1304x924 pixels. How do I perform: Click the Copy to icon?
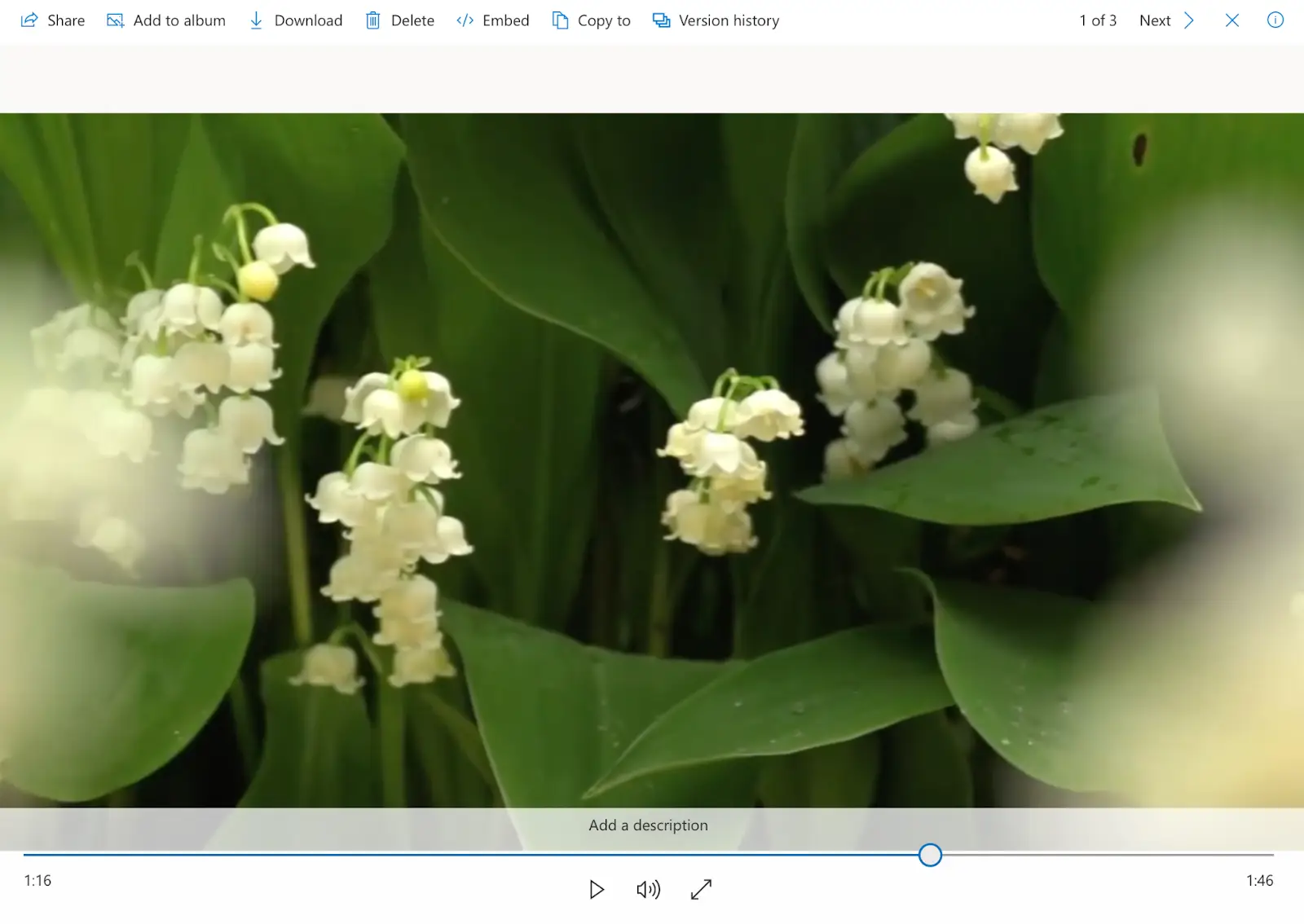pyautogui.click(x=559, y=20)
